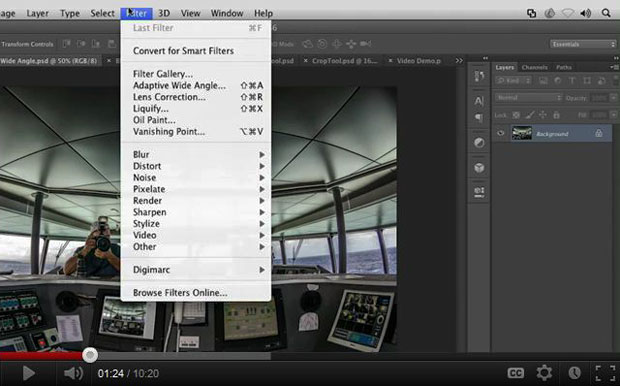Toggle lock transparent pixels
The image size is (620, 386).
point(516,115)
